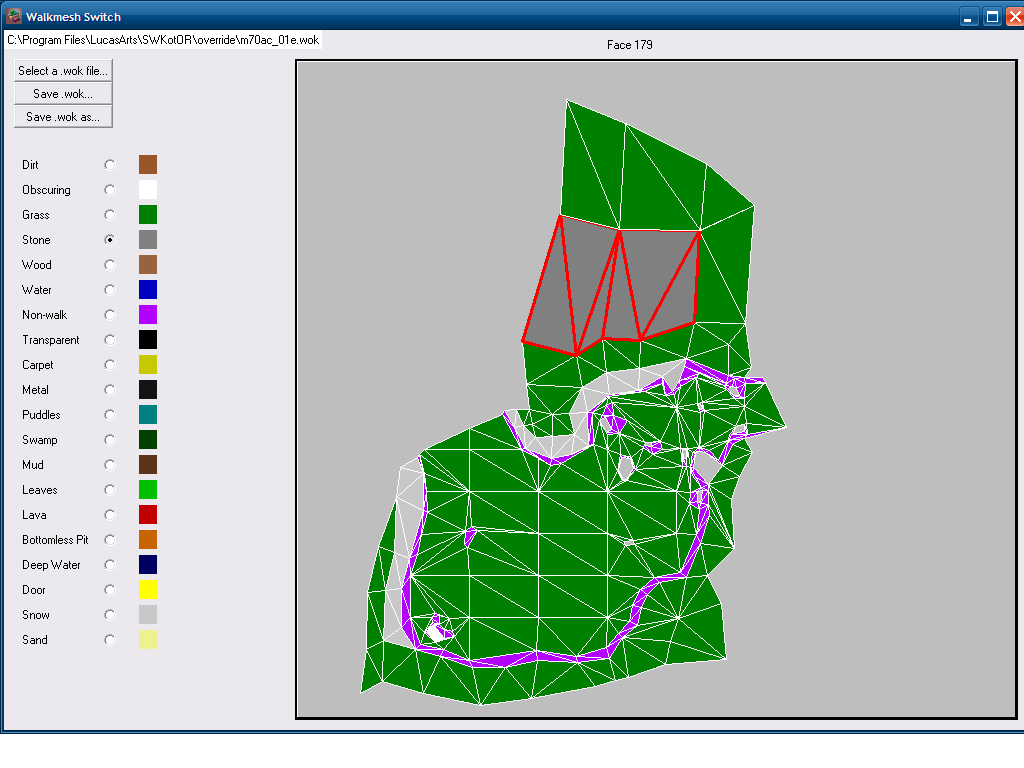The width and height of the screenshot is (1024, 768).
Task: Minimize the Walkmesh Switch window
Action: (968, 17)
